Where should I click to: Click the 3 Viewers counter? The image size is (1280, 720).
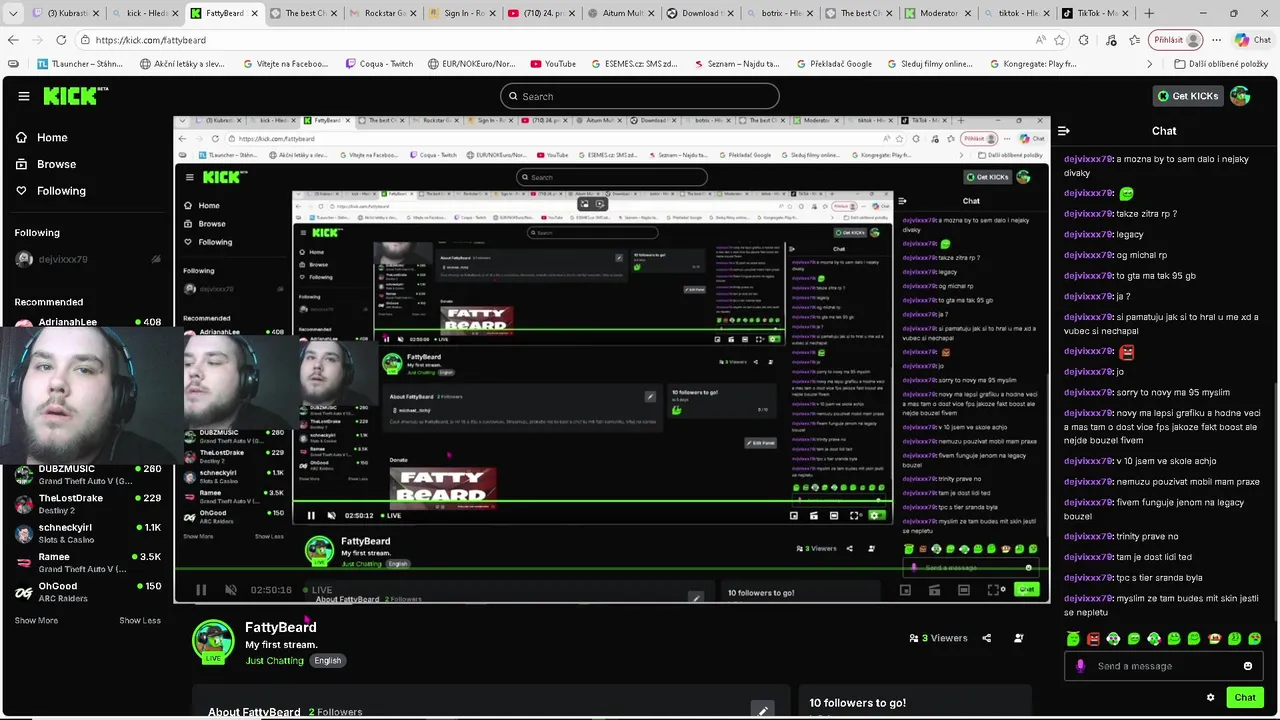pos(938,638)
